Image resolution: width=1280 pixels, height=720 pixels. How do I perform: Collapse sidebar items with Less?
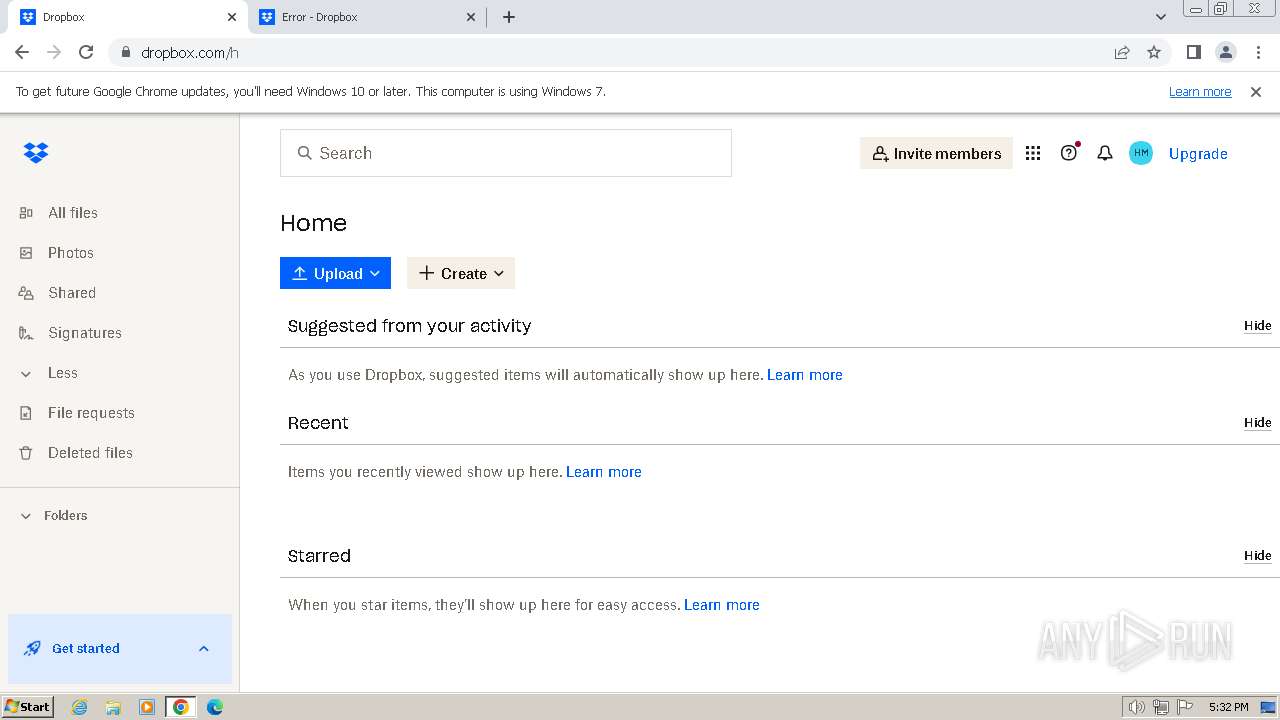click(62, 373)
